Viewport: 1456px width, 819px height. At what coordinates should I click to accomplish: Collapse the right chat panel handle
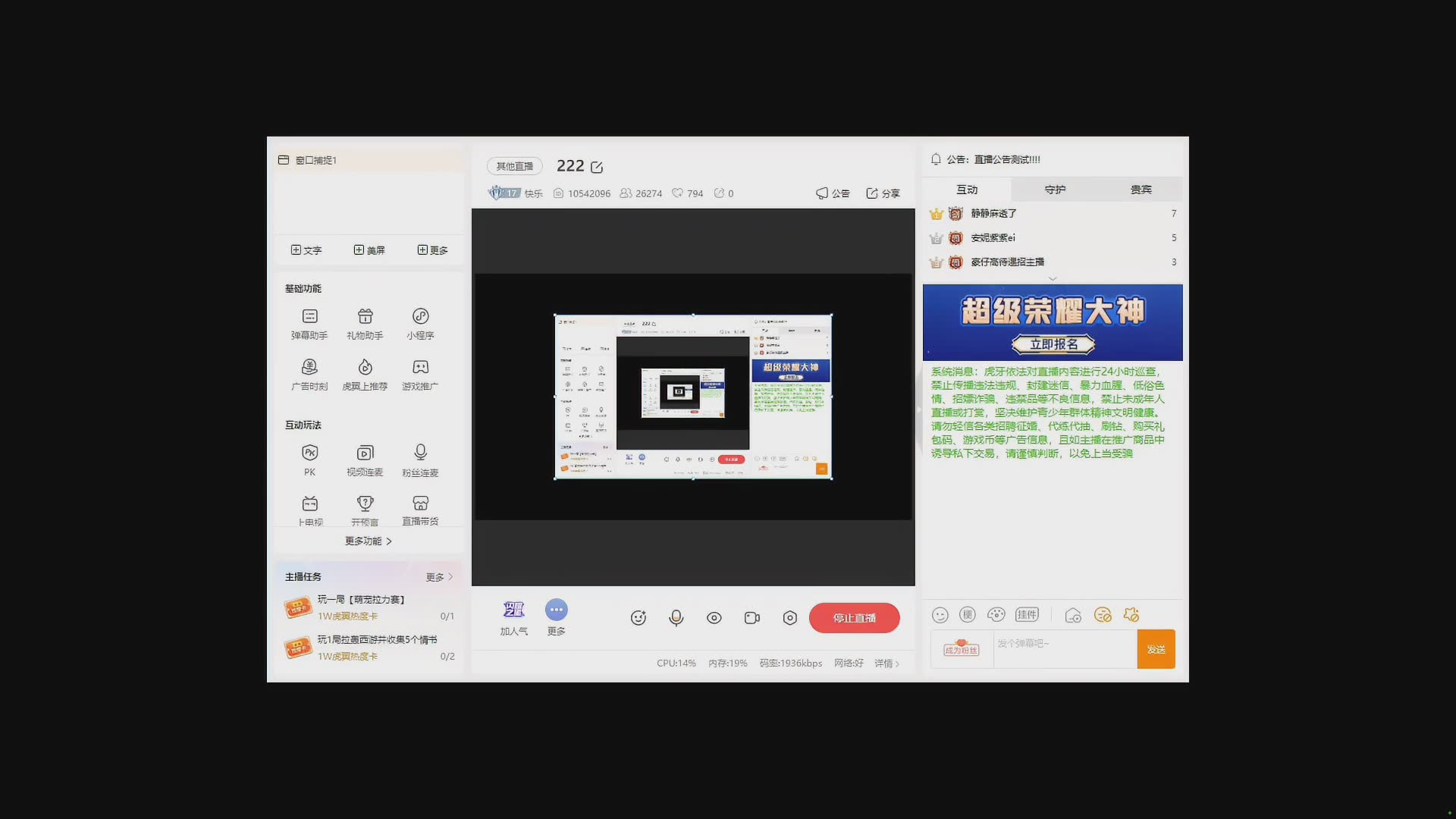pos(919,409)
